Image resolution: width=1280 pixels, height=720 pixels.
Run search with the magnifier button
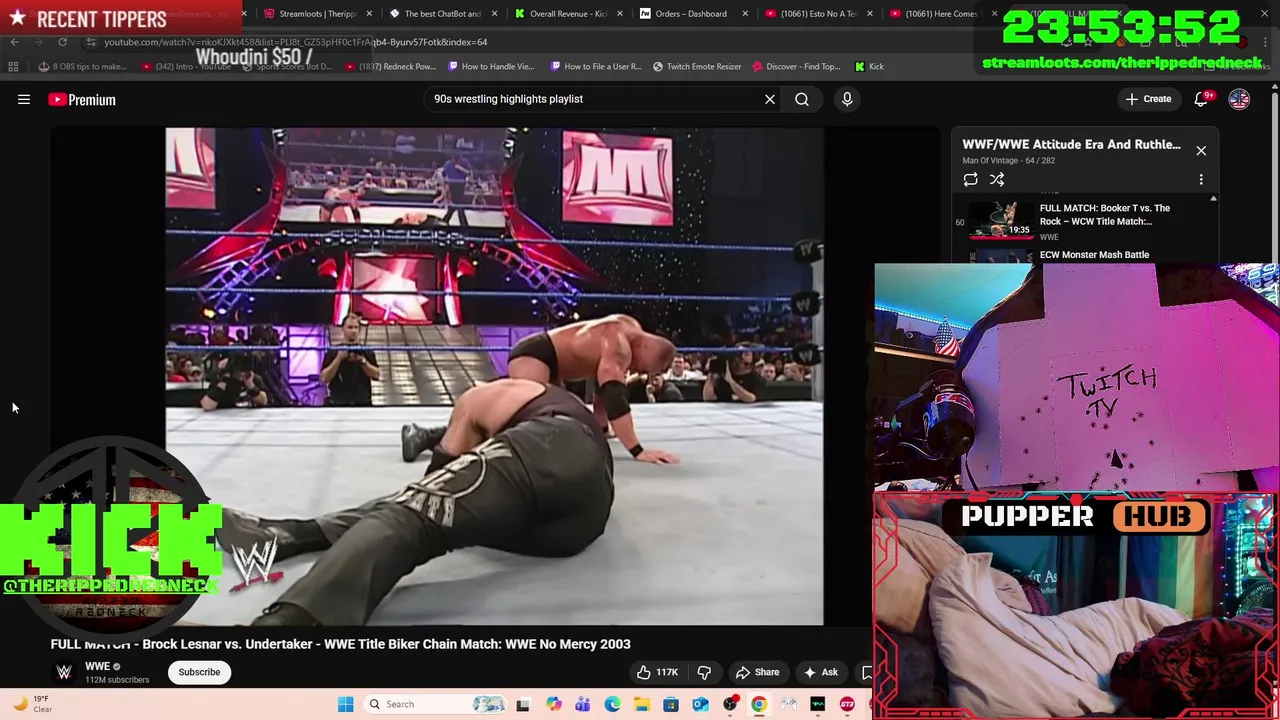[x=802, y=99]
